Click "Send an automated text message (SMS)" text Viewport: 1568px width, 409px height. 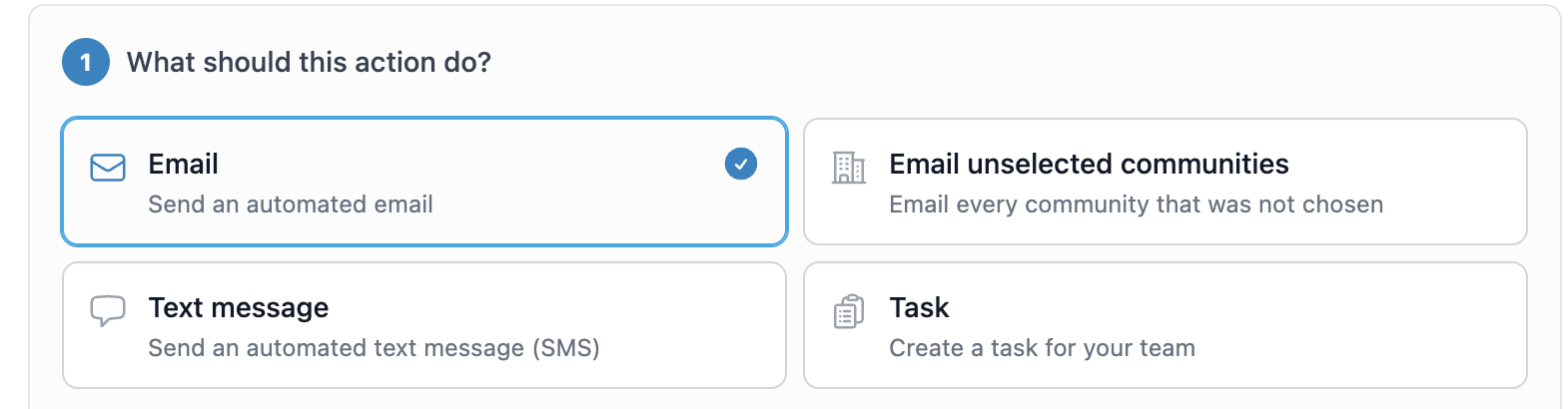(375, 348)
